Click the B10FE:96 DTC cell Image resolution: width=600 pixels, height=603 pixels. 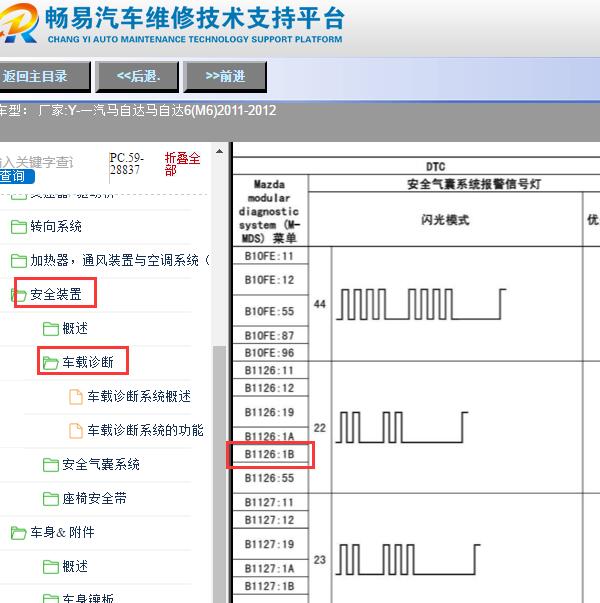click(x=270, y=353)
